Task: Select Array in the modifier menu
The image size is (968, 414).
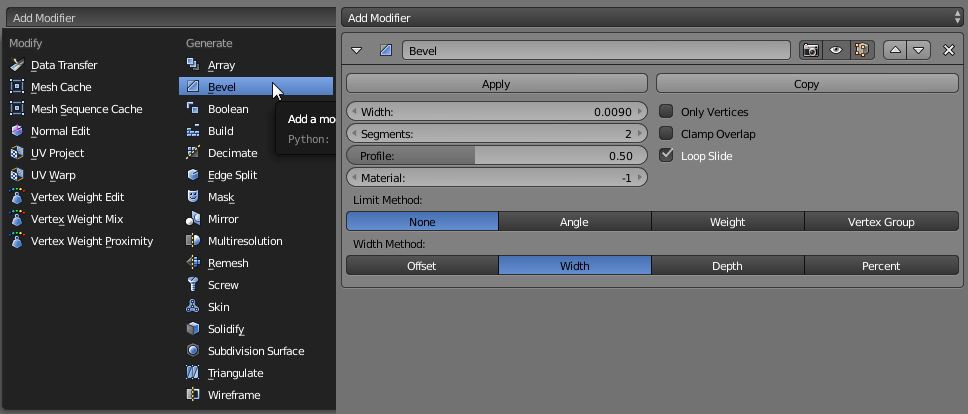Action: 221,65
